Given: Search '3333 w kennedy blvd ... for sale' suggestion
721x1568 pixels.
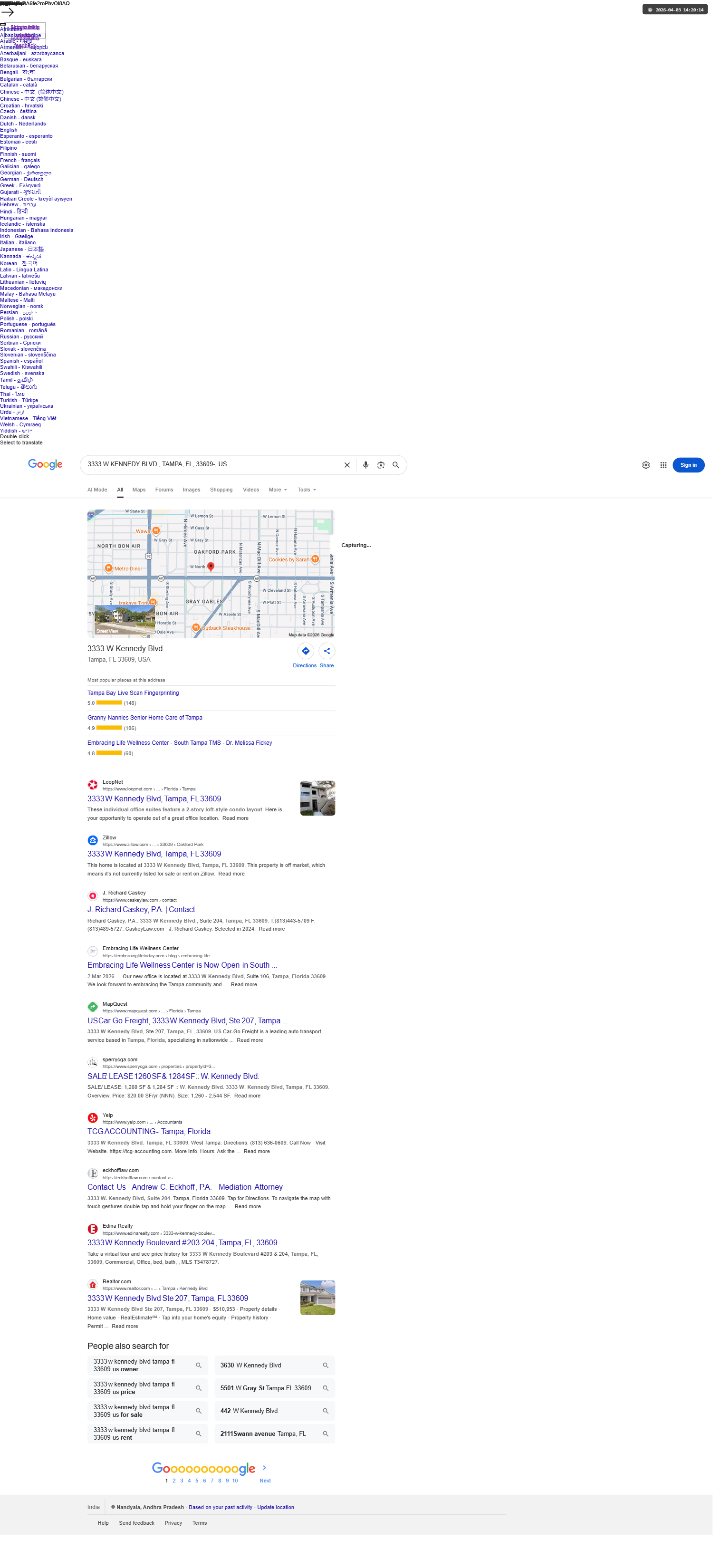Looking at the screenshot, I should 147,1411.
